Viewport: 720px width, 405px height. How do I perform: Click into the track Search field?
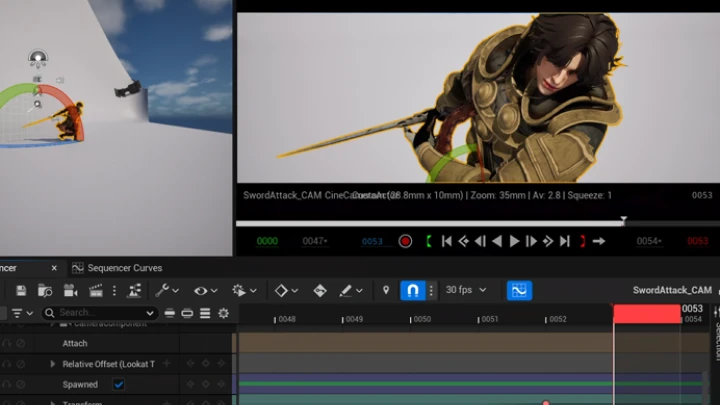pos(100,313)
